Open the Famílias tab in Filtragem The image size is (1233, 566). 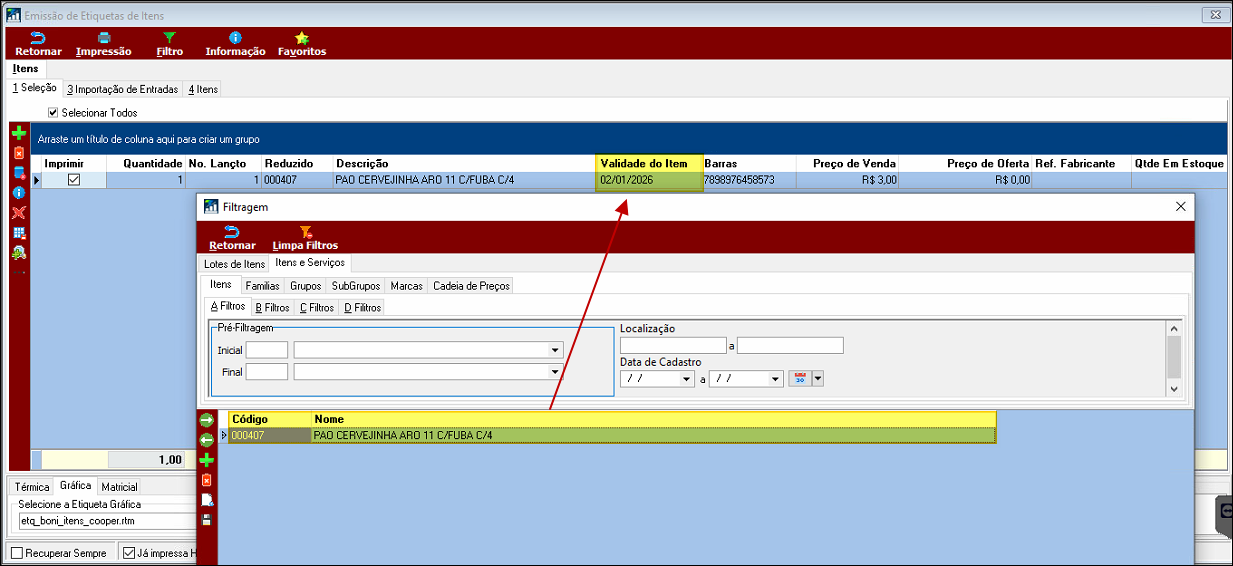[x=262, y=286]
